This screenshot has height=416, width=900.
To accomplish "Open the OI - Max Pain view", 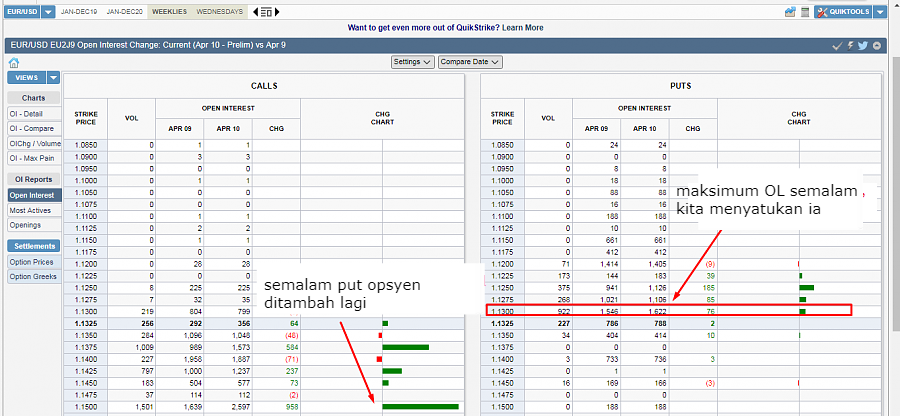I will [x=34, y=158].
